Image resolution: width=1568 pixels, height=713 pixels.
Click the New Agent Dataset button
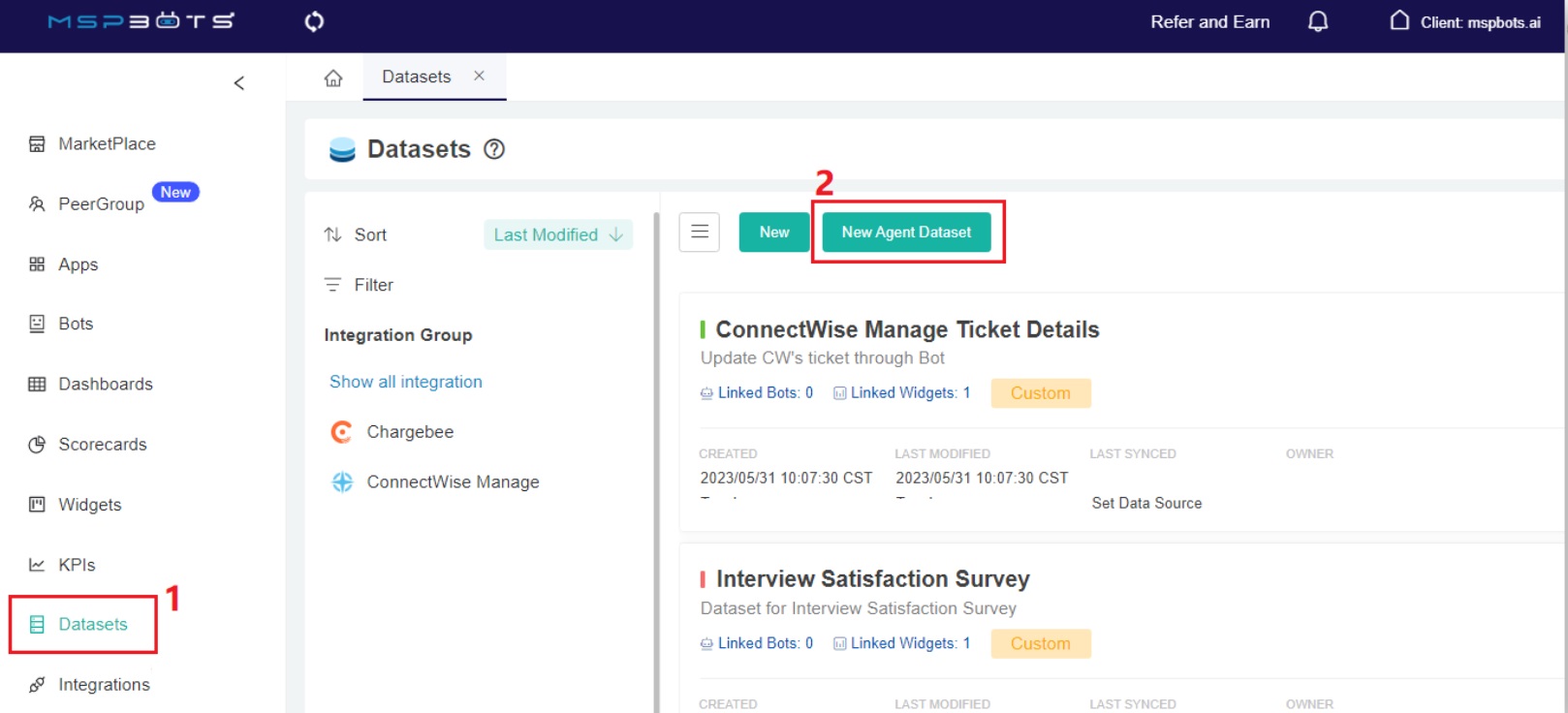(905, 232)
